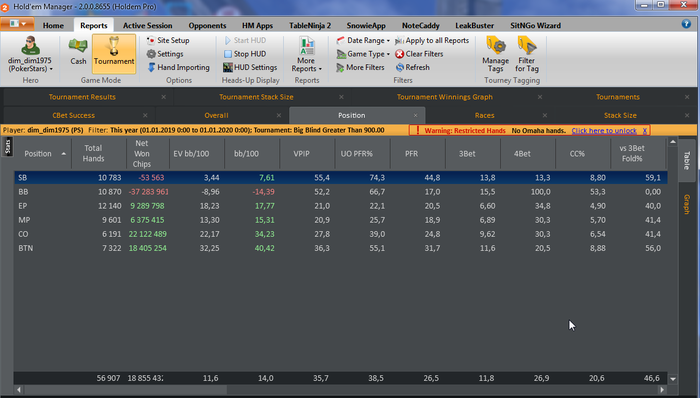Select the BTN position row
This screenshot has height=398, width=700.
coord(341,248)
